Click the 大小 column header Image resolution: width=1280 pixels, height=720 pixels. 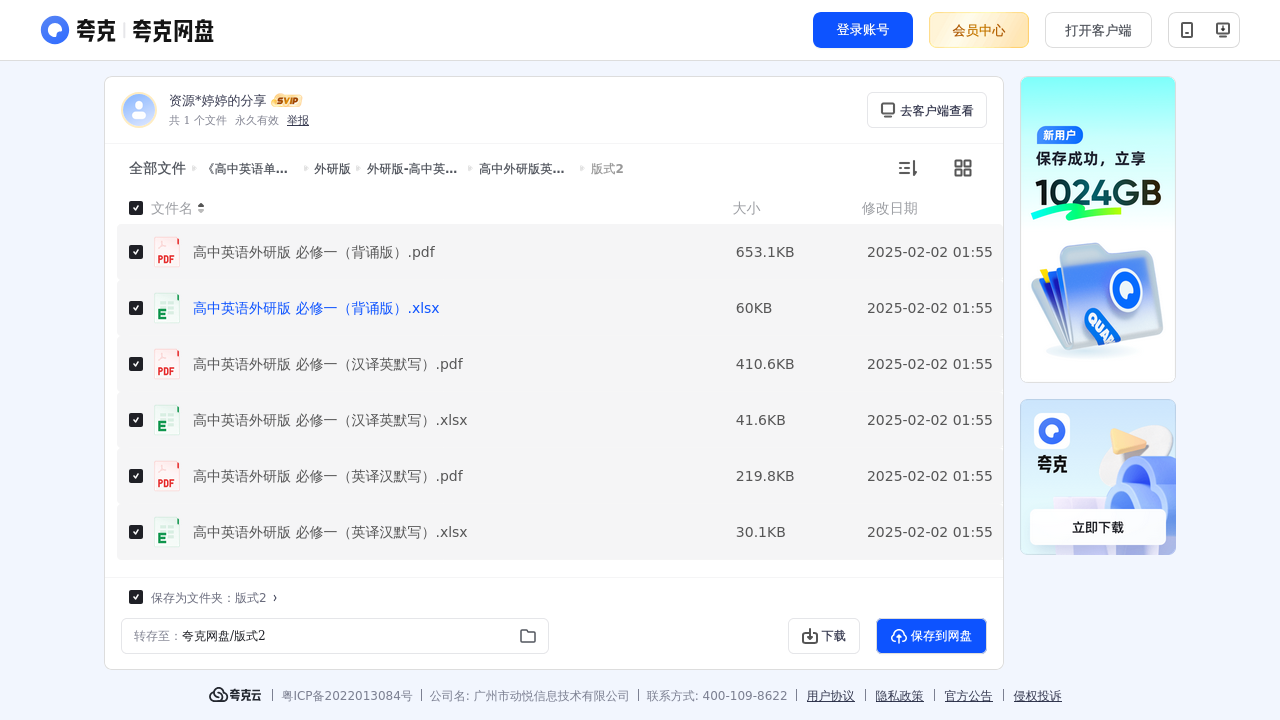pos(746,208)
